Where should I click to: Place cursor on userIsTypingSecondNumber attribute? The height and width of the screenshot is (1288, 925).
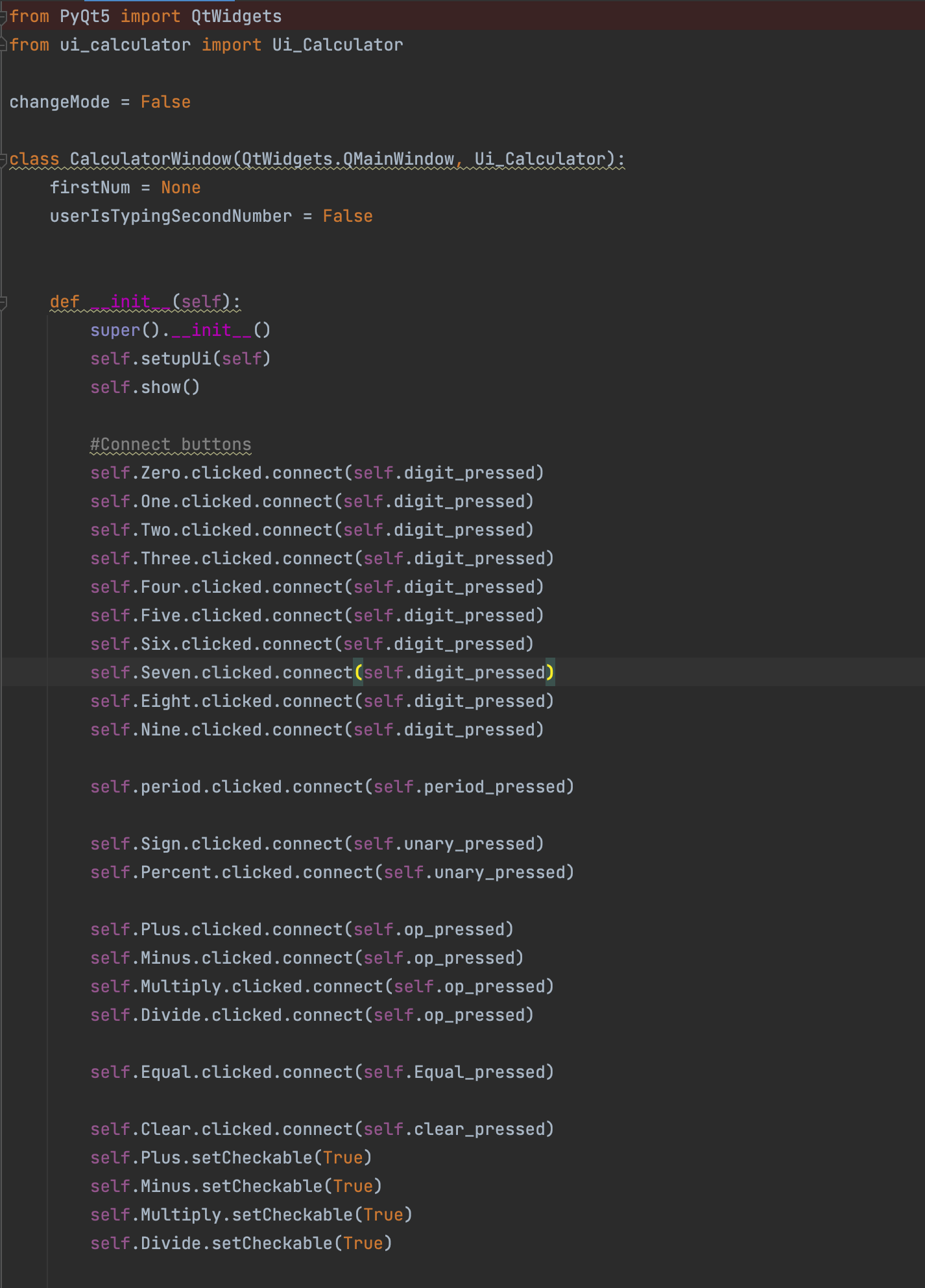(171, 217)
